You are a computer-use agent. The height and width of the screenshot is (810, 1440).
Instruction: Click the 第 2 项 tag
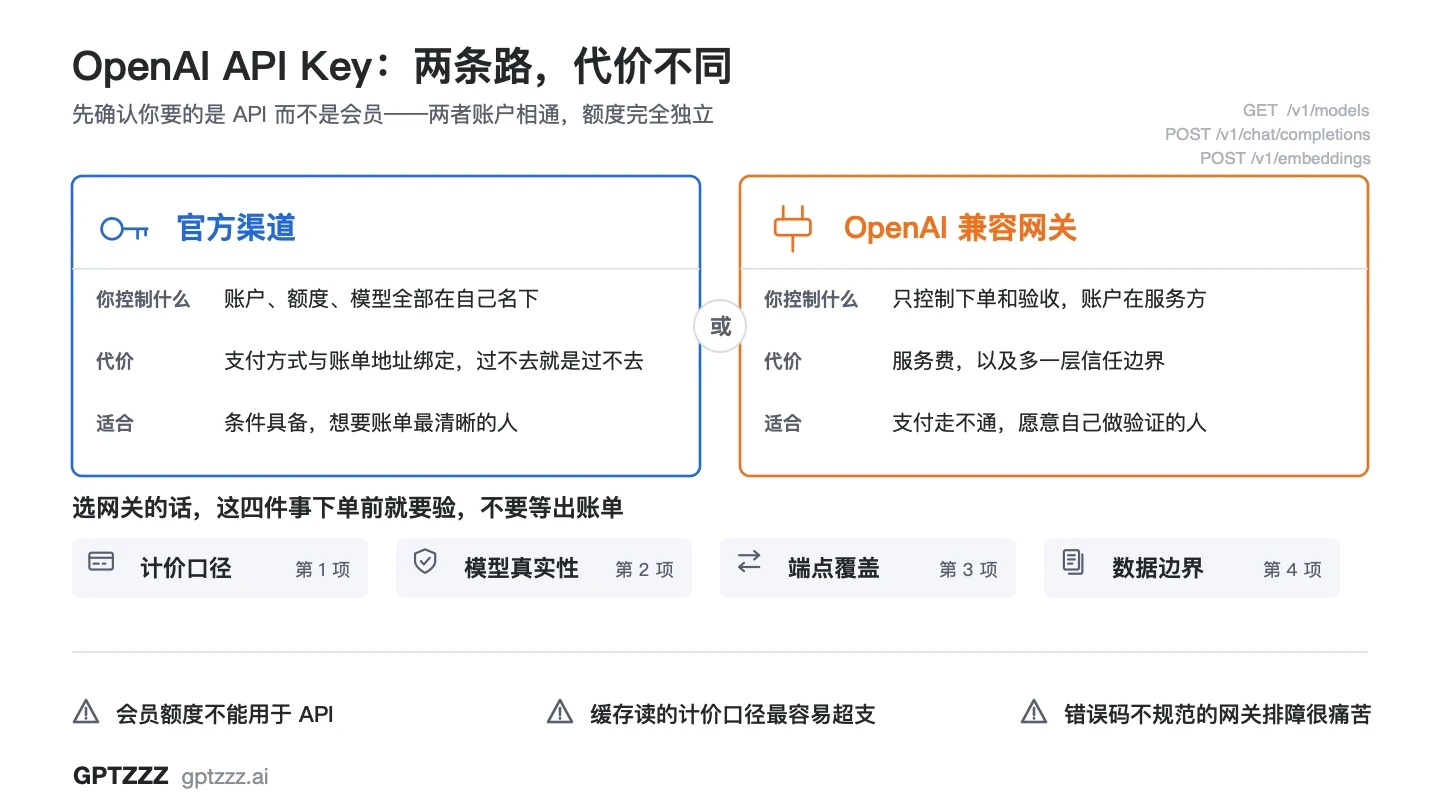point(645,569)
